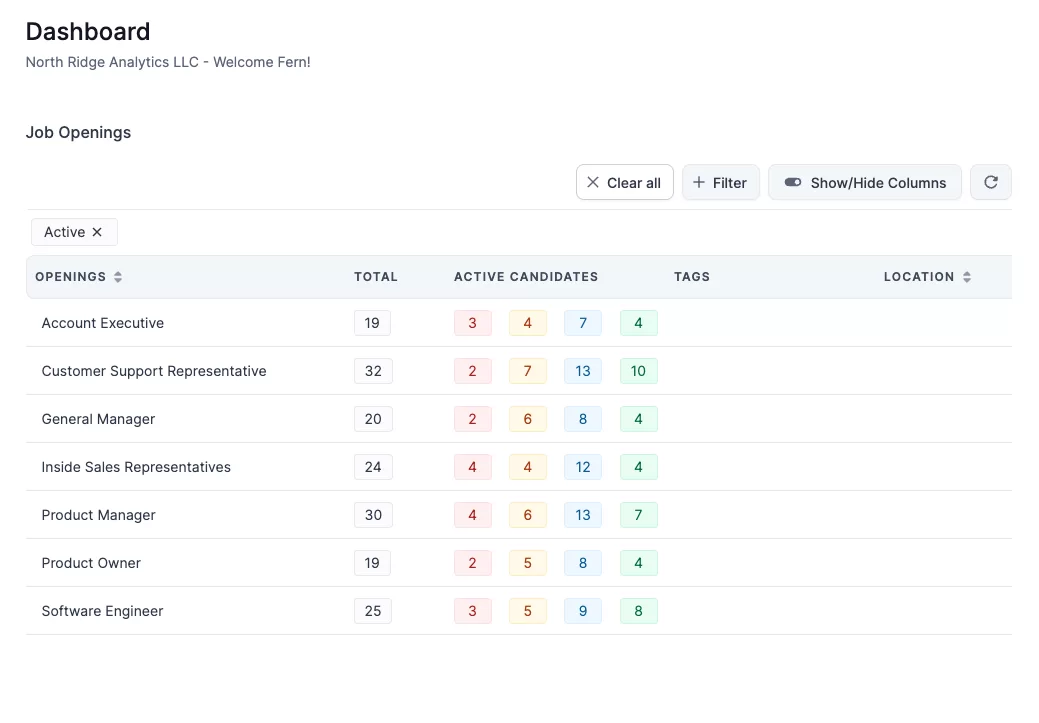Click blue badge 8 for Product Owner
The width and height of the screenshot is (1039, 723).
tap(583, 563)
